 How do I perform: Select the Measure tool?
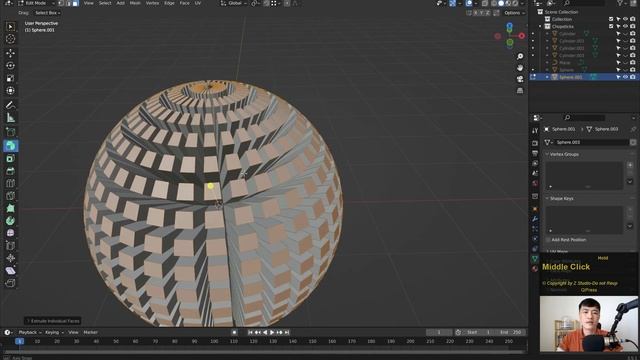(x=11, y=118)
